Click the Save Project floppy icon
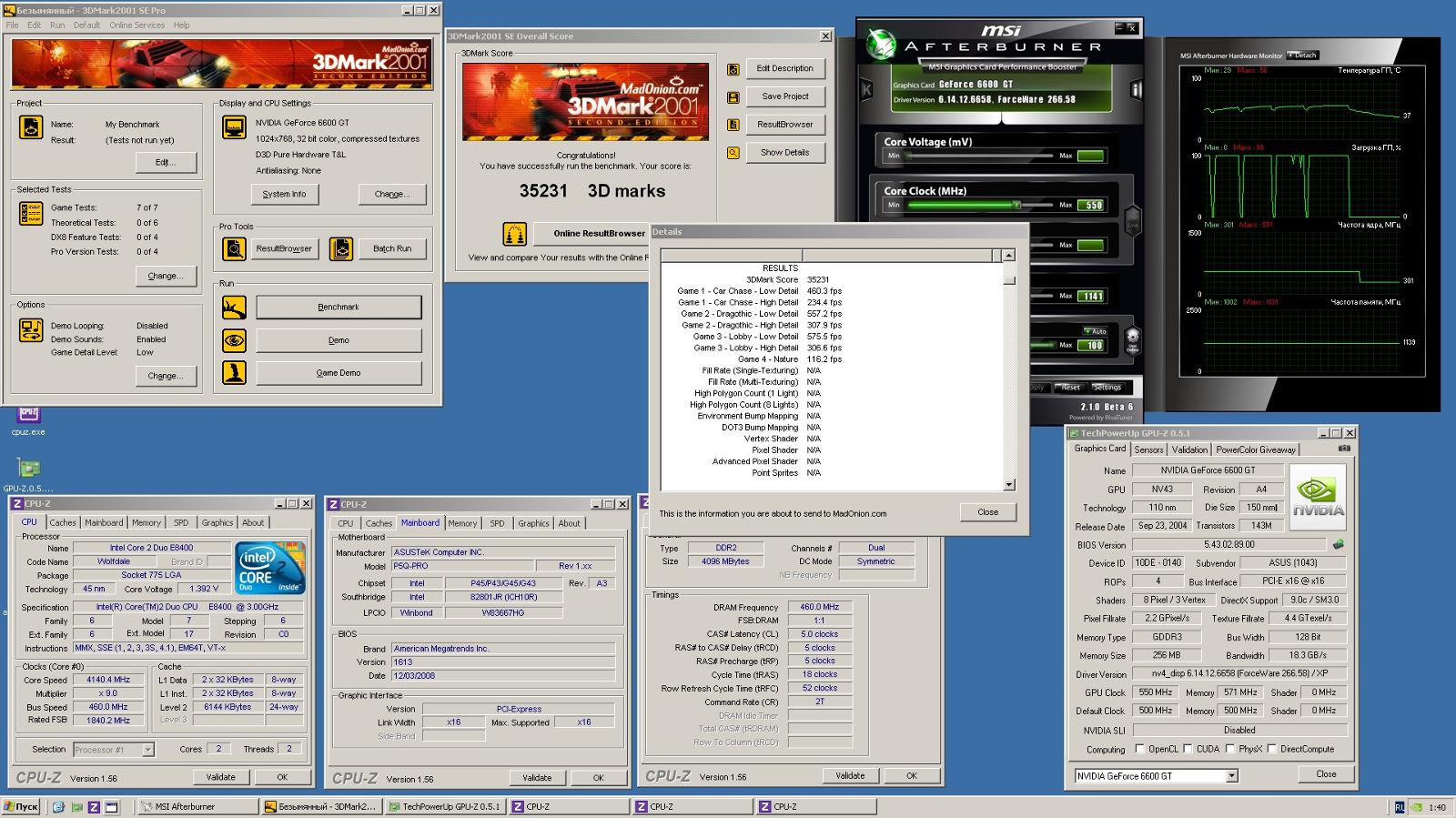 (733, 97)
